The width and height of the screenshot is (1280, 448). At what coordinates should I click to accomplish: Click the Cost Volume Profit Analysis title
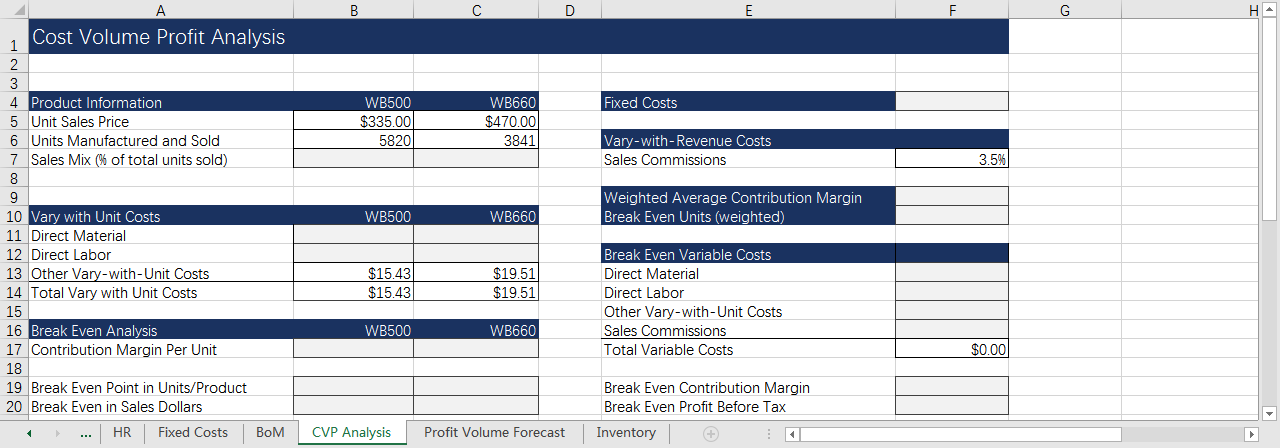(159, 37)
